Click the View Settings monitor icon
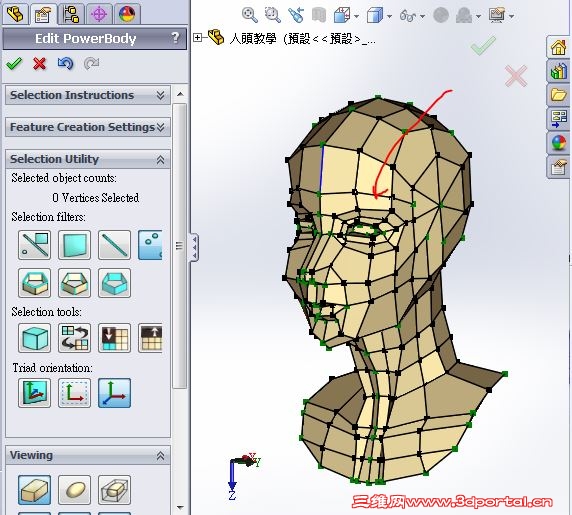Image resolution: width=572 pixels, height=515 pixels. [x=497, y=15]
